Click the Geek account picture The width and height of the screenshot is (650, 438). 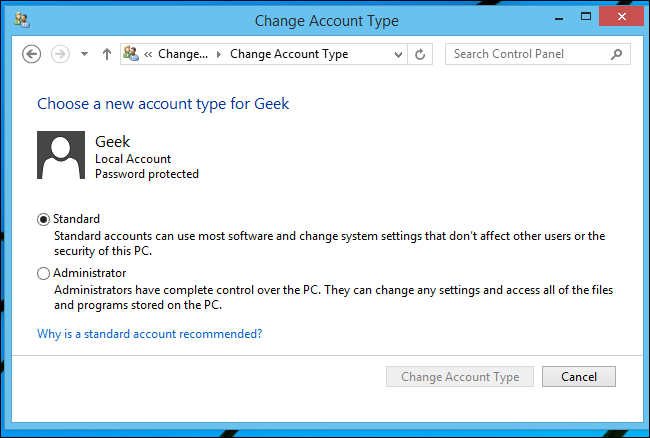click(x=60, y=155)
